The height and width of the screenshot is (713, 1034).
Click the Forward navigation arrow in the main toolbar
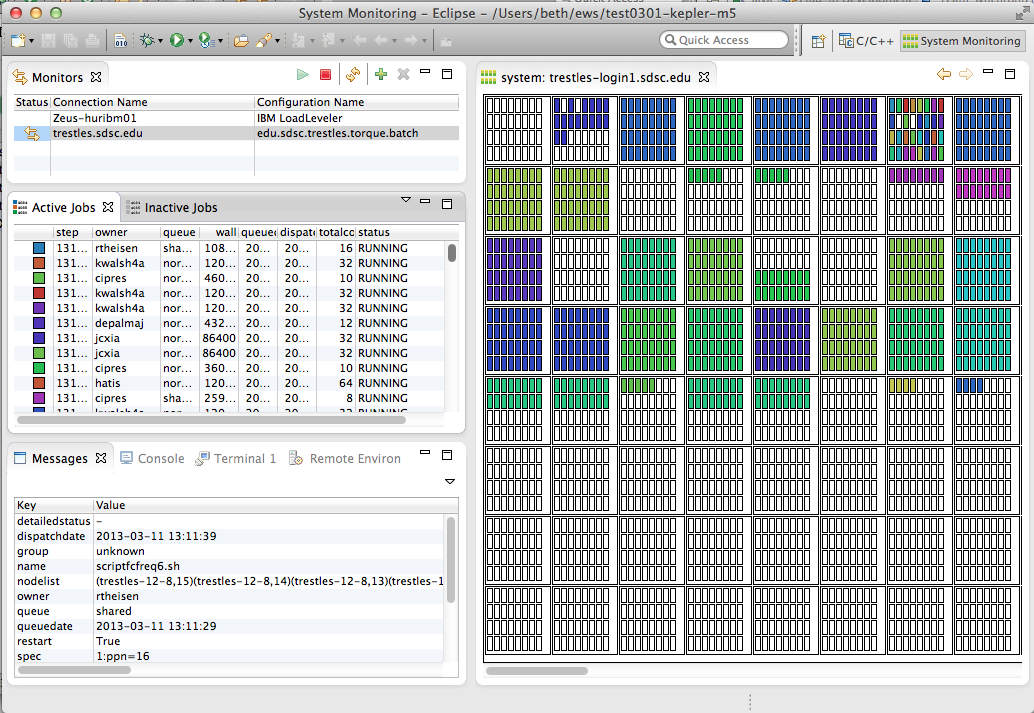point(410,41)
